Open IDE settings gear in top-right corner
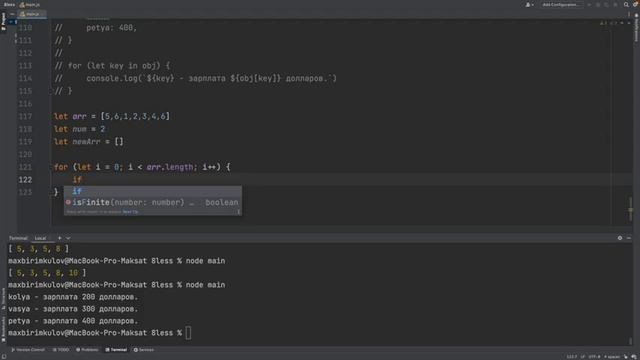Screen dimensions: 640x360 pyautogui.click(x=635, y=4)
